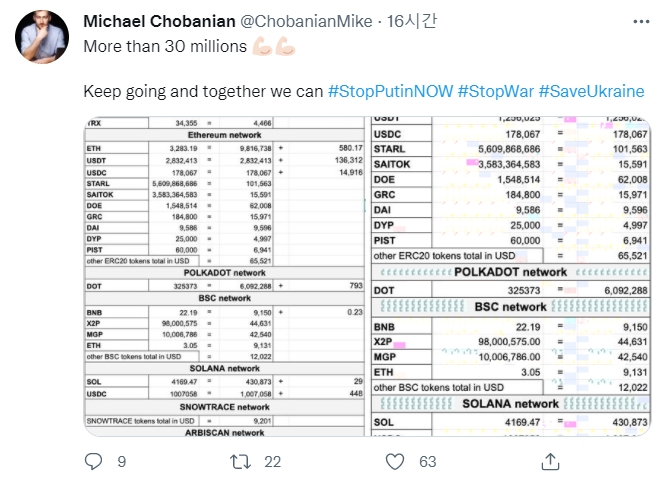Screen dimensions: 660x486
Task: Visit the #SaveUkraine hashtag page
Action: (591, 91)
